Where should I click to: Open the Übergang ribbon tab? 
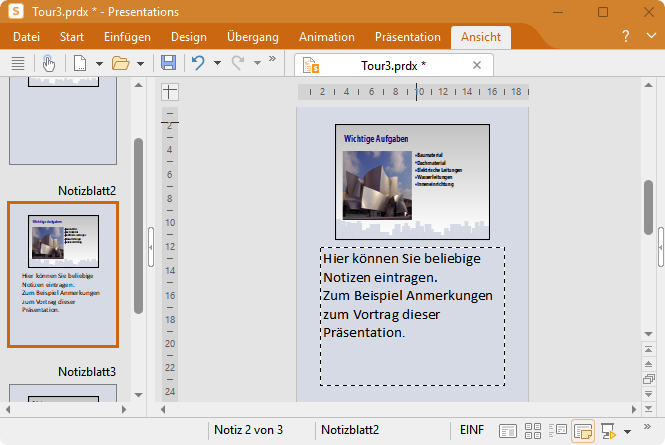[253, 37]
